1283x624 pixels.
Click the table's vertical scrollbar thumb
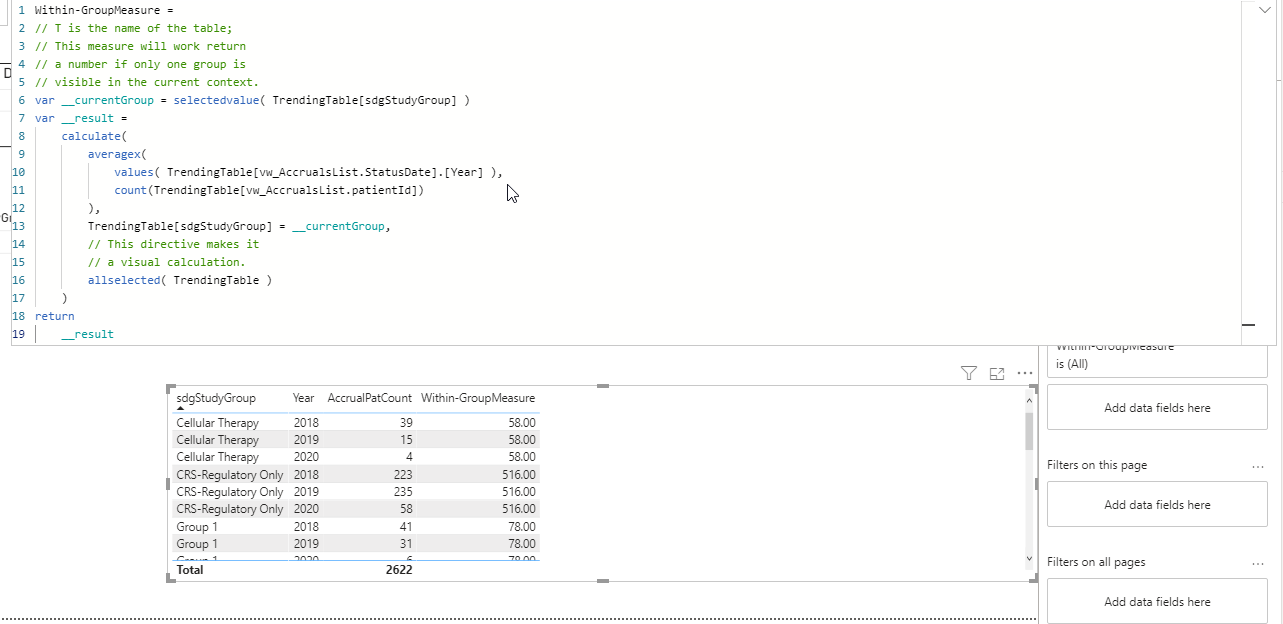1030,430
